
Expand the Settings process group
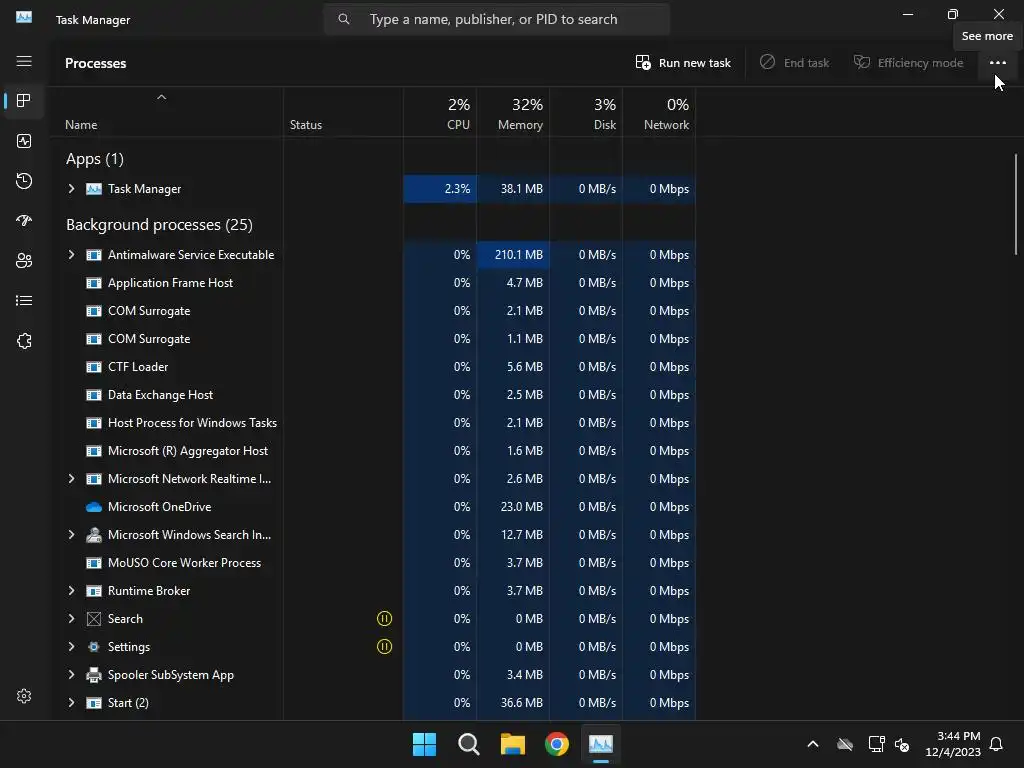point(71,647)
